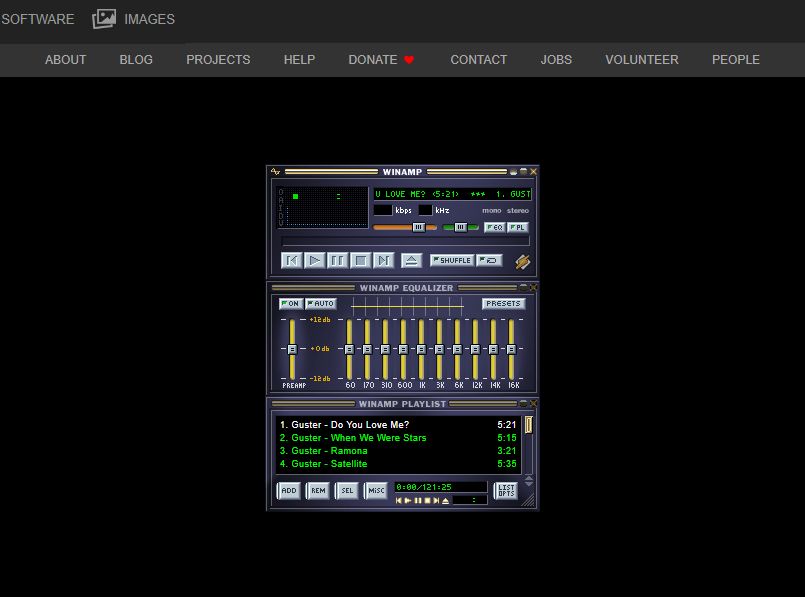
Task: Open the ABOUT menu item
Action: (65, 60)
